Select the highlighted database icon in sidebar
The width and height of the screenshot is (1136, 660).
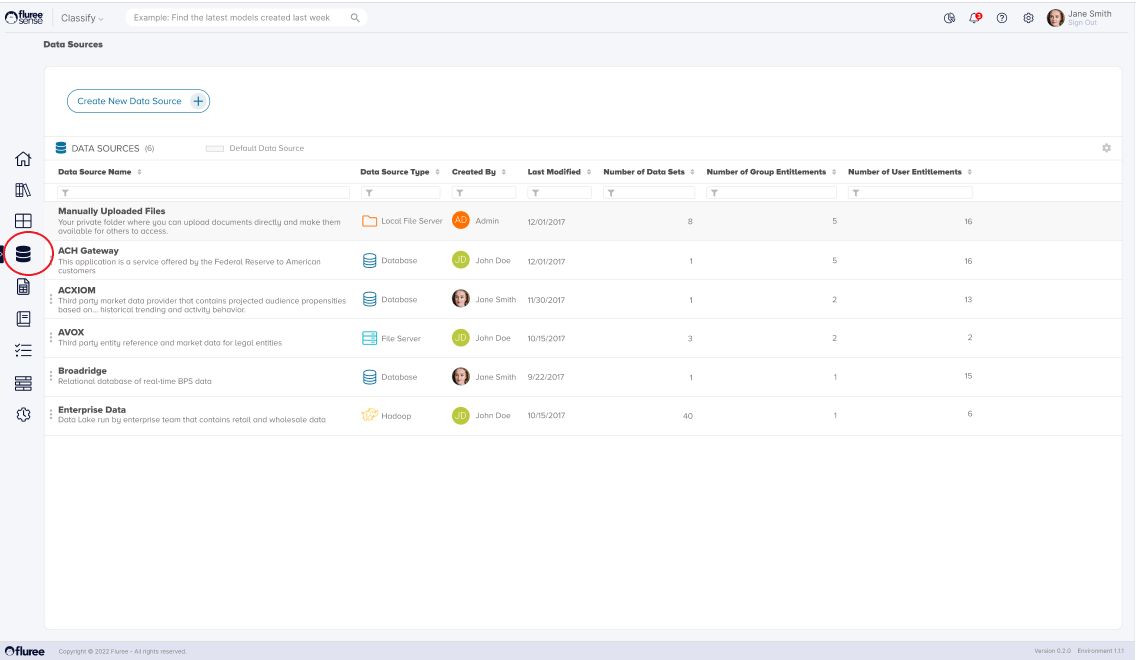(23, 254)
